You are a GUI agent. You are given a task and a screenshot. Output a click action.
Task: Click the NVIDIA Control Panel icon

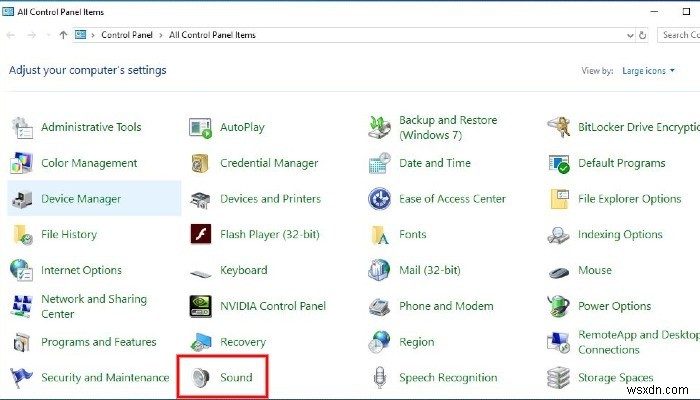coord(200,306)
